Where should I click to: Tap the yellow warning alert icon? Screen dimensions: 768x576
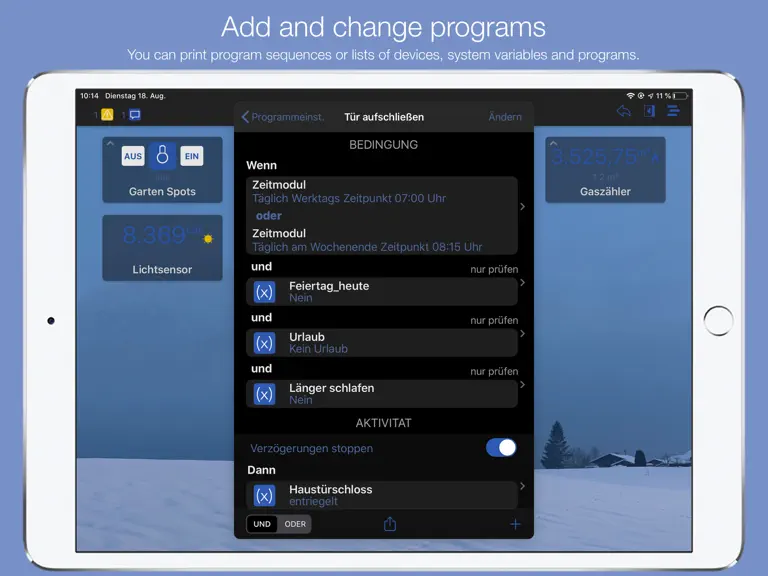107,115
